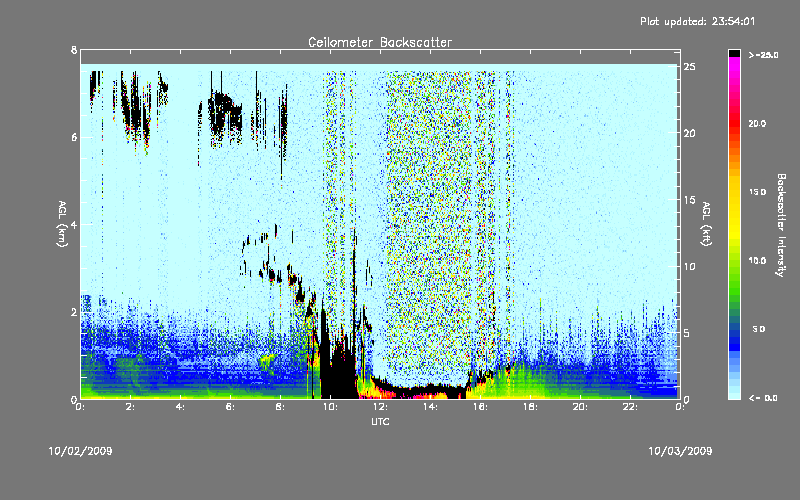This screenshot has height=500, width=800.
Task: Select the "20:" hour tick on UTC axis
Action: (581, 407)
